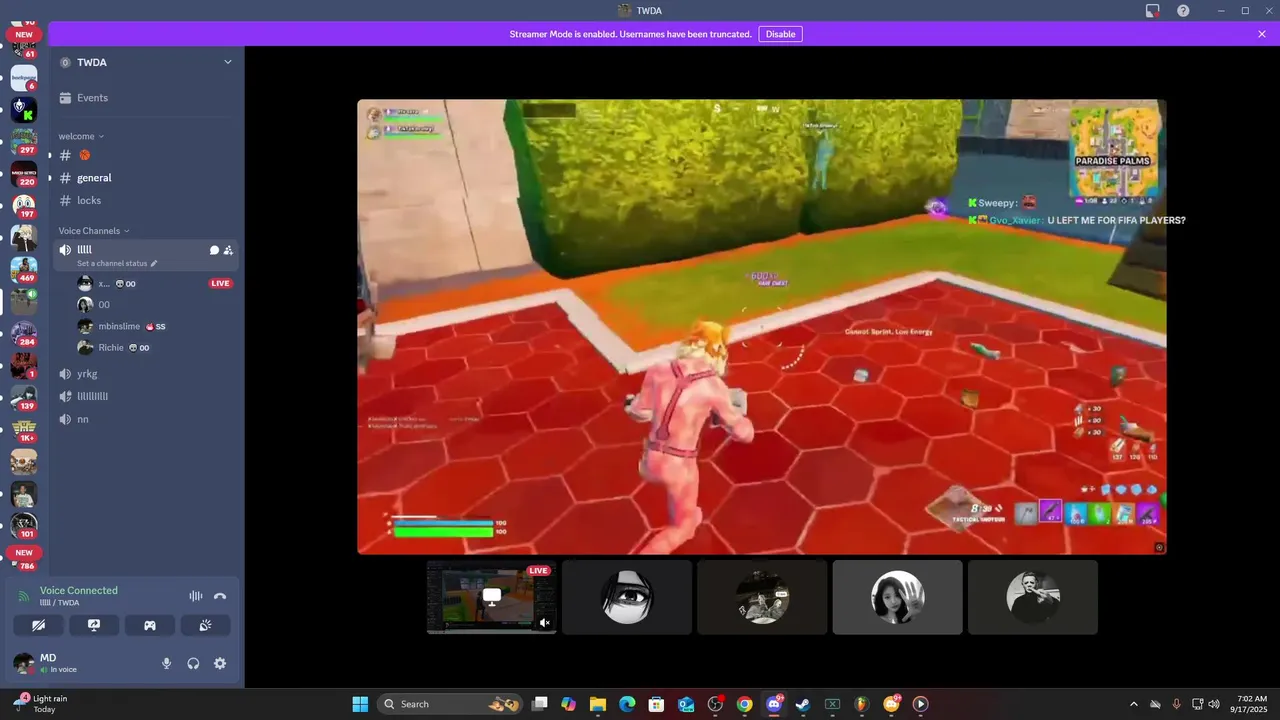
Task: Open the server with 297 badge
Action: 24,141
